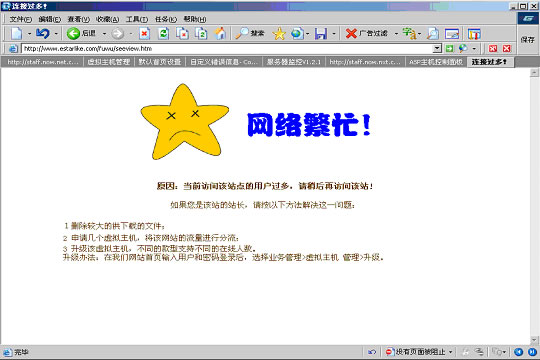Click the new blank page toolbar icon
Viewport: 540px width, 360px height.
pyautogui.click(x=16, y=33)
